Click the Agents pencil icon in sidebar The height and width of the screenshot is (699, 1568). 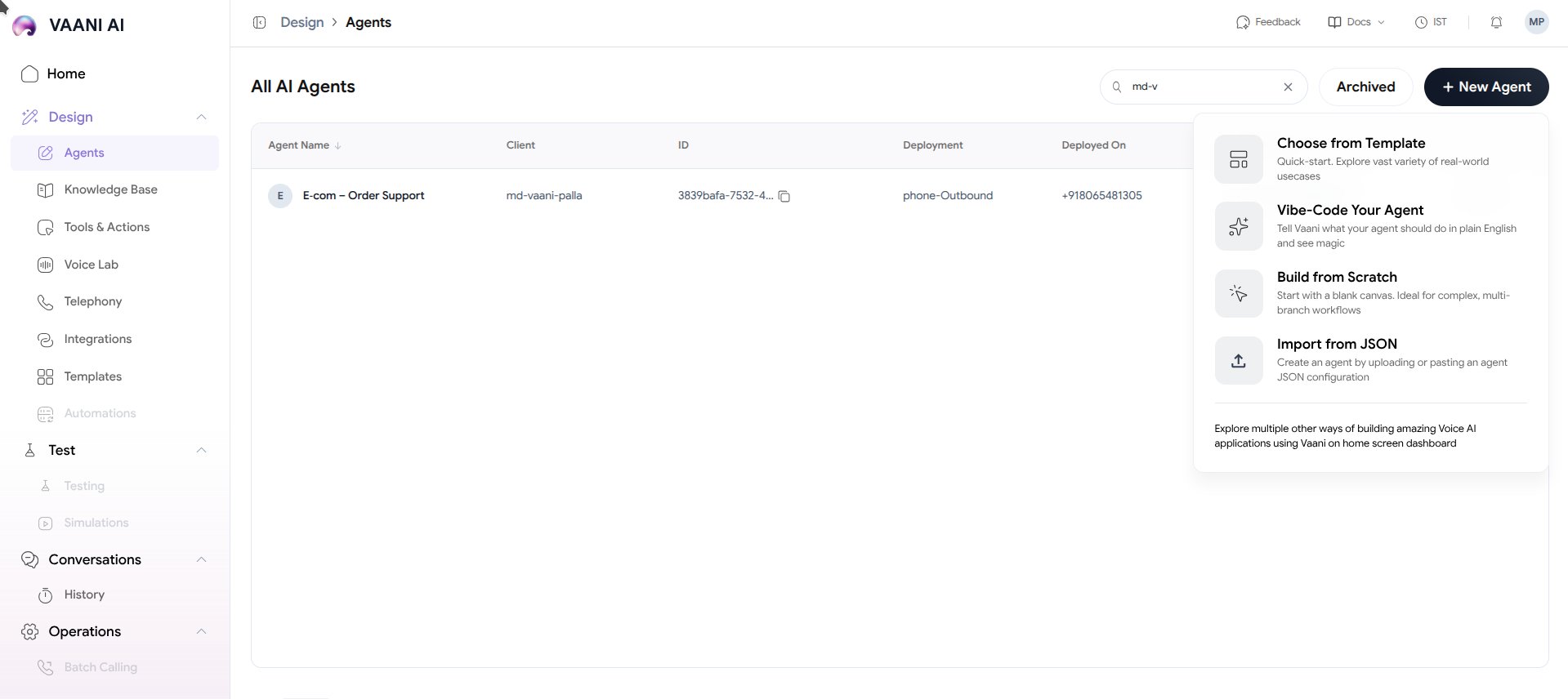[46, 153]
